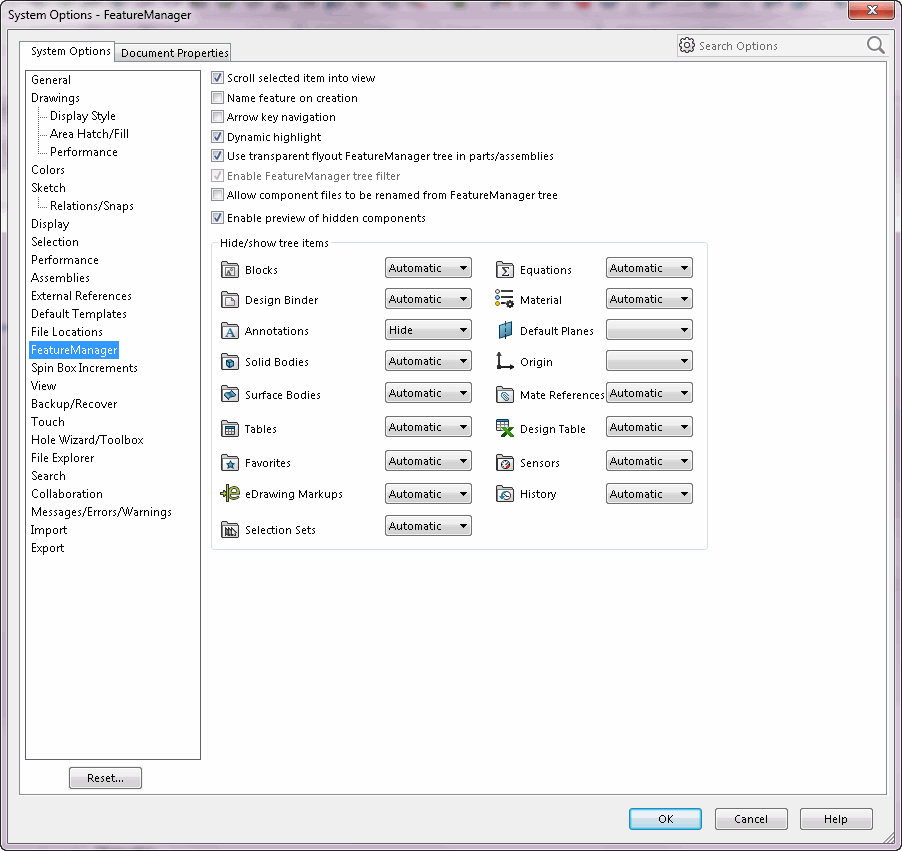Image resolution: width=902 pixels, height=851 pixels.
Task: Switch to the Document Properties tab
Action: click(174, 52)
